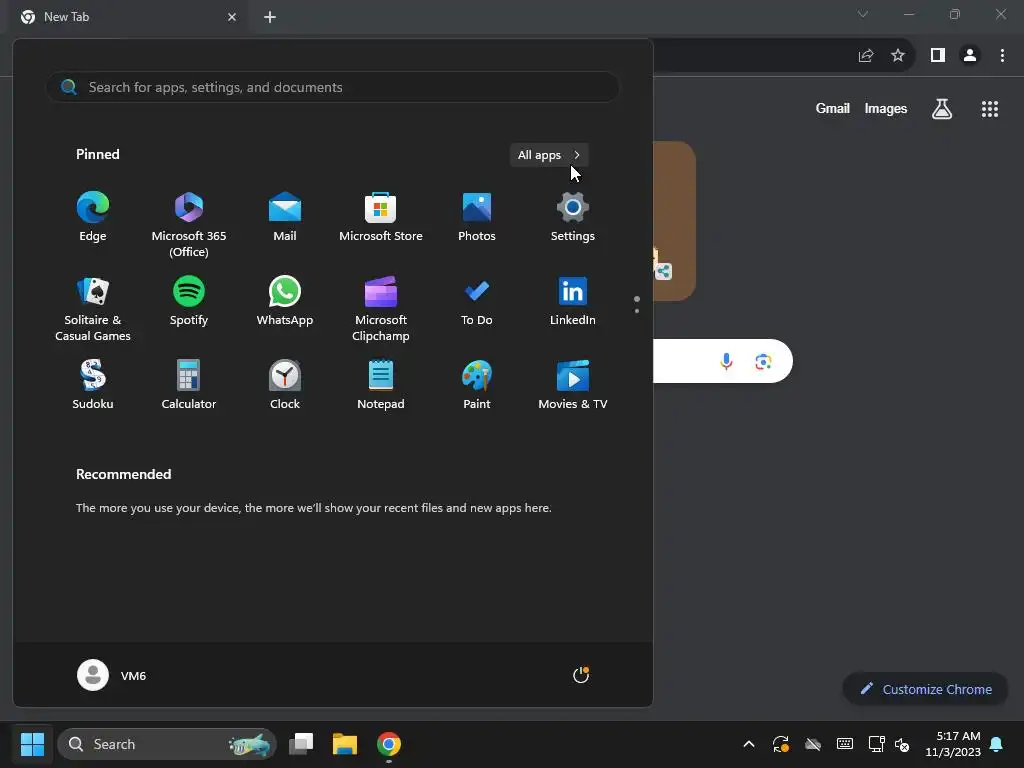
Task: Open touch keyboard tray icon
Action: 844,744
